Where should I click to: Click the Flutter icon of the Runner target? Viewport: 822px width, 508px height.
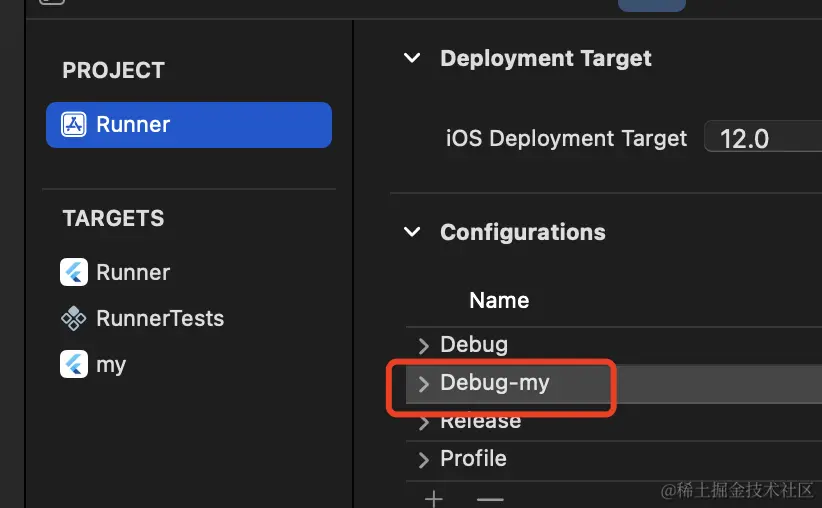(x=74, y=272)
